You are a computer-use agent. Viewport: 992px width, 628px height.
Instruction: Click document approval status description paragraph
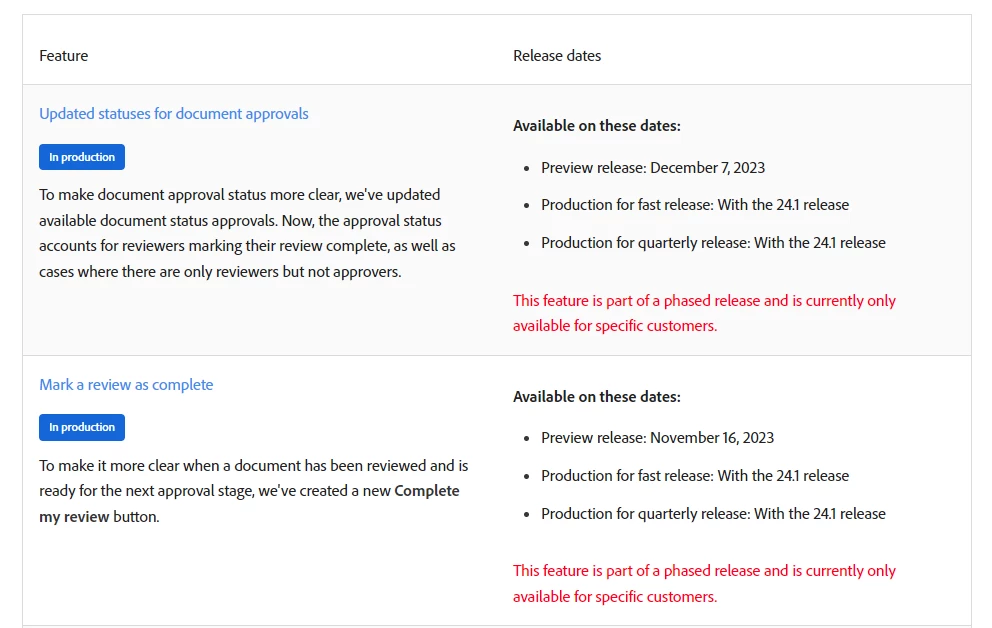point(247,233)
